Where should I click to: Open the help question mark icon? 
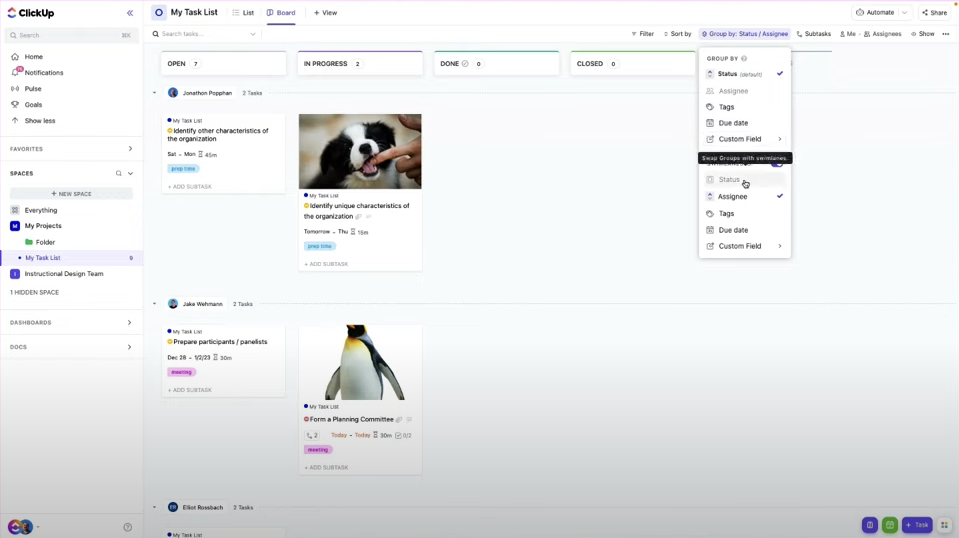click(x=127, y=527)
